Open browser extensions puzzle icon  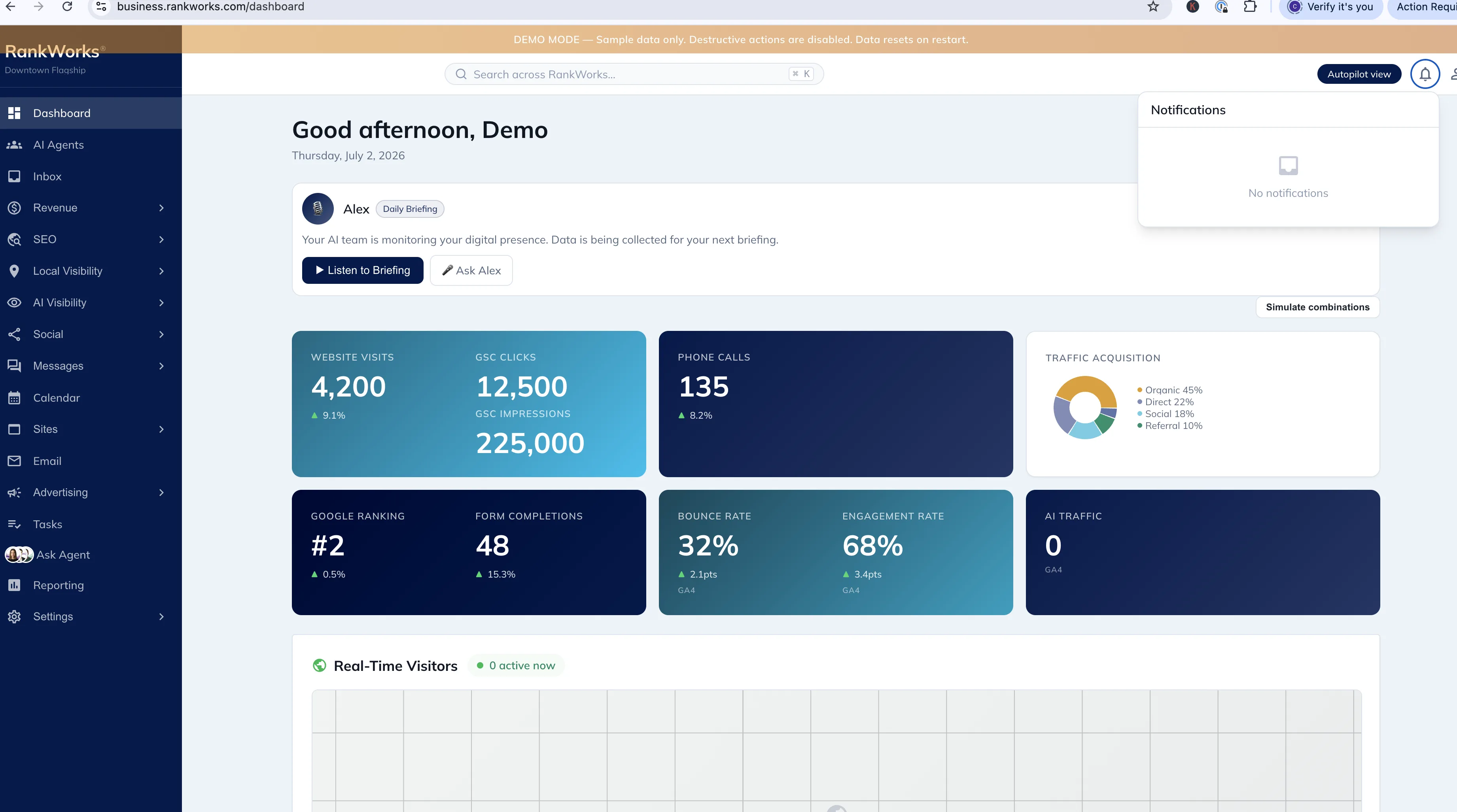point(1250,7)
